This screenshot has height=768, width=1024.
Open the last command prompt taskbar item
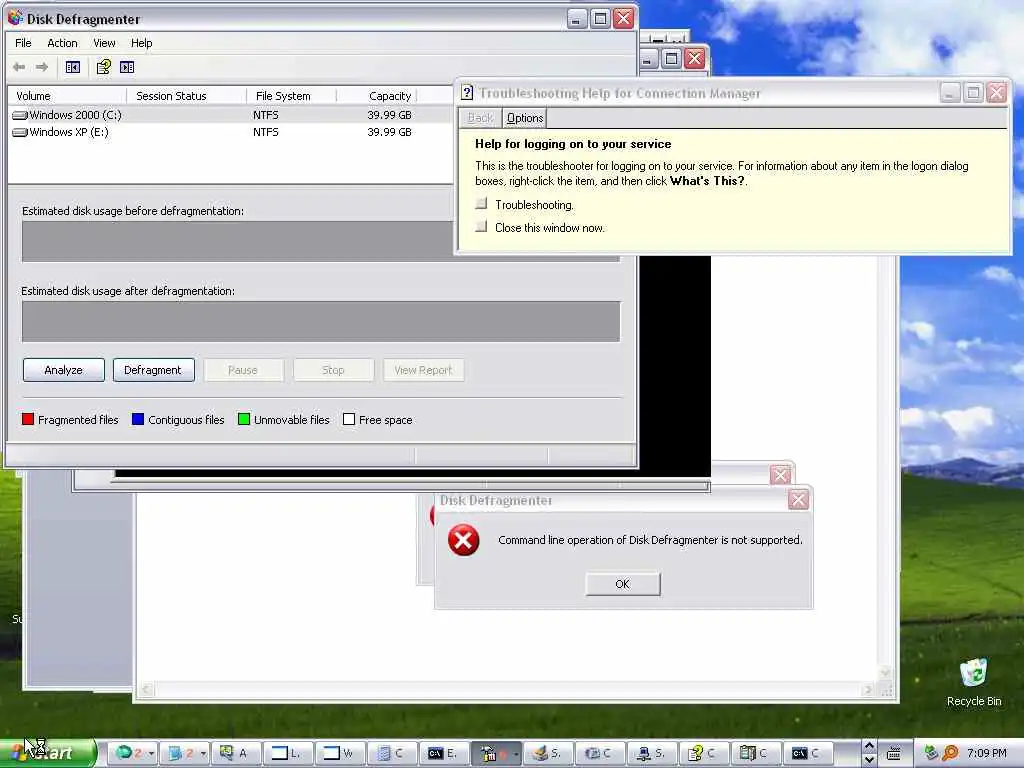click(x=806, y=753)
